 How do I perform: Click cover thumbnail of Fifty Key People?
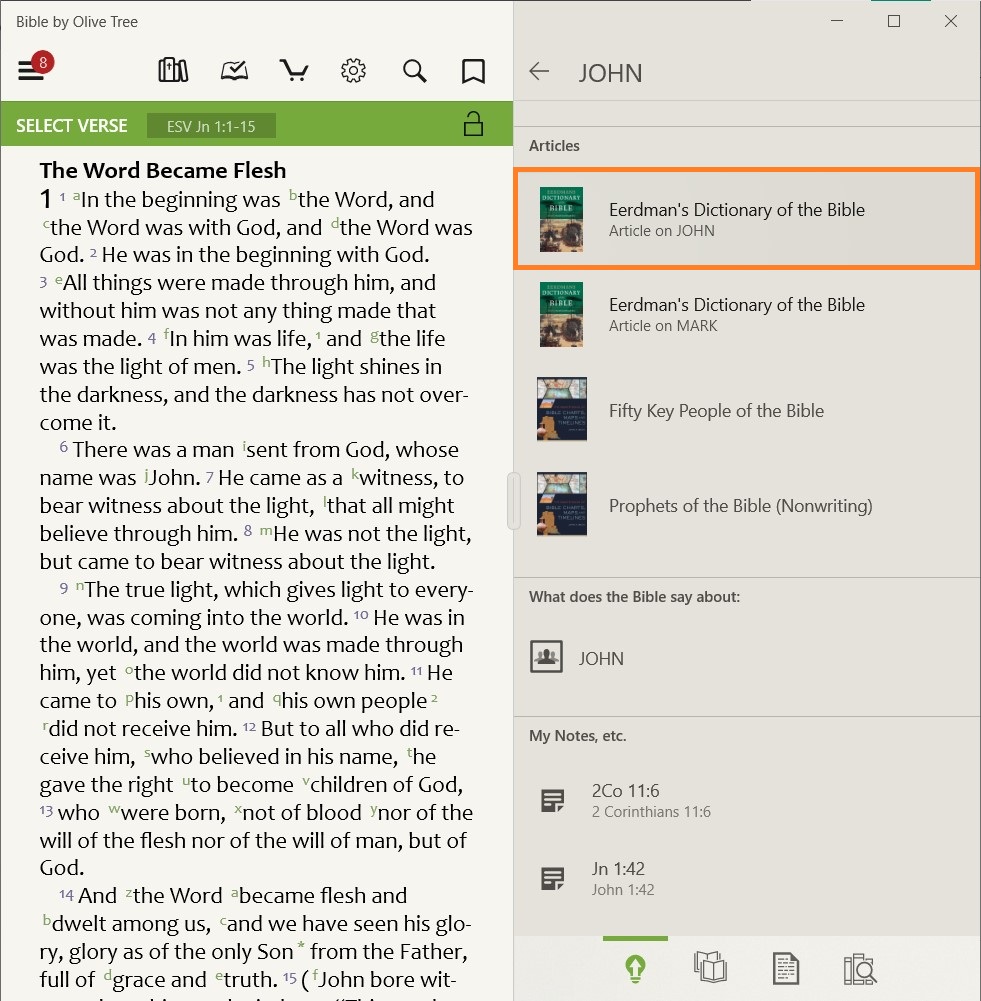[562, 409]
